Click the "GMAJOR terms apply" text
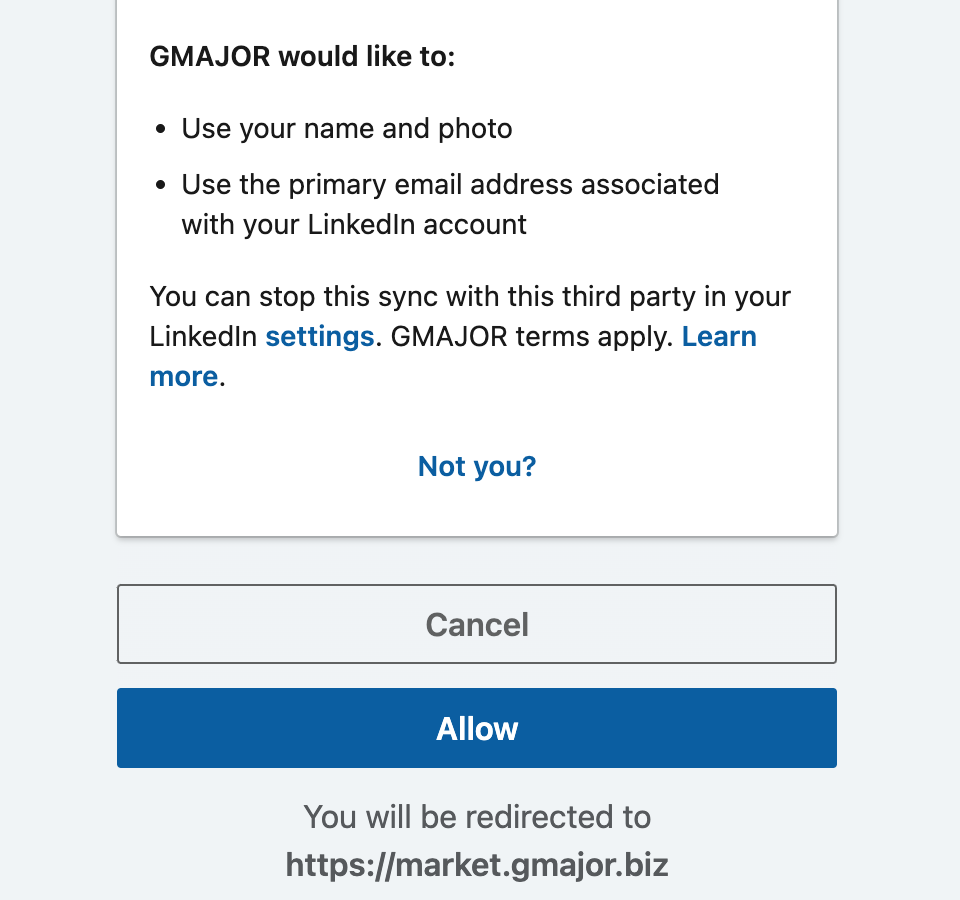Viewport: 960px width, 900px height. pos(530,337)
